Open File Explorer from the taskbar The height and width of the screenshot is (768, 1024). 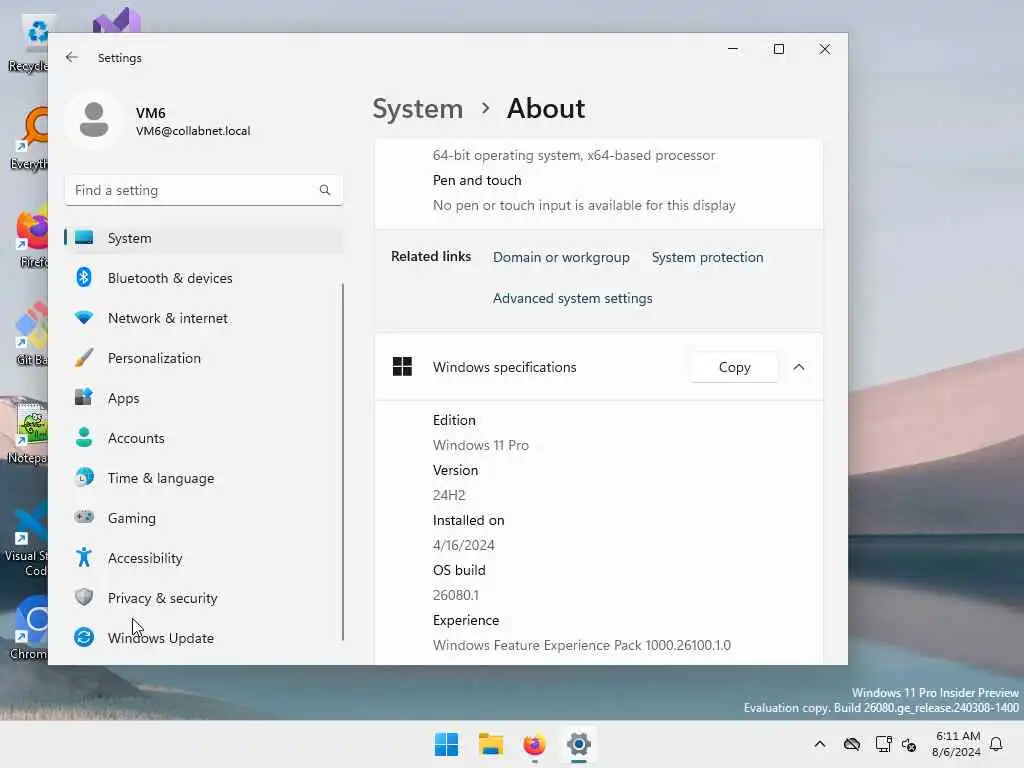(x=490, y=744)
